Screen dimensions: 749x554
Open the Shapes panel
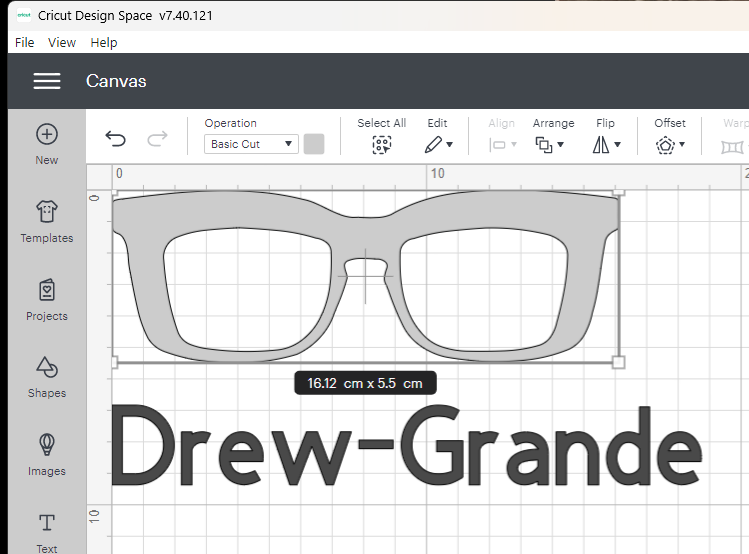pos(47,367)
